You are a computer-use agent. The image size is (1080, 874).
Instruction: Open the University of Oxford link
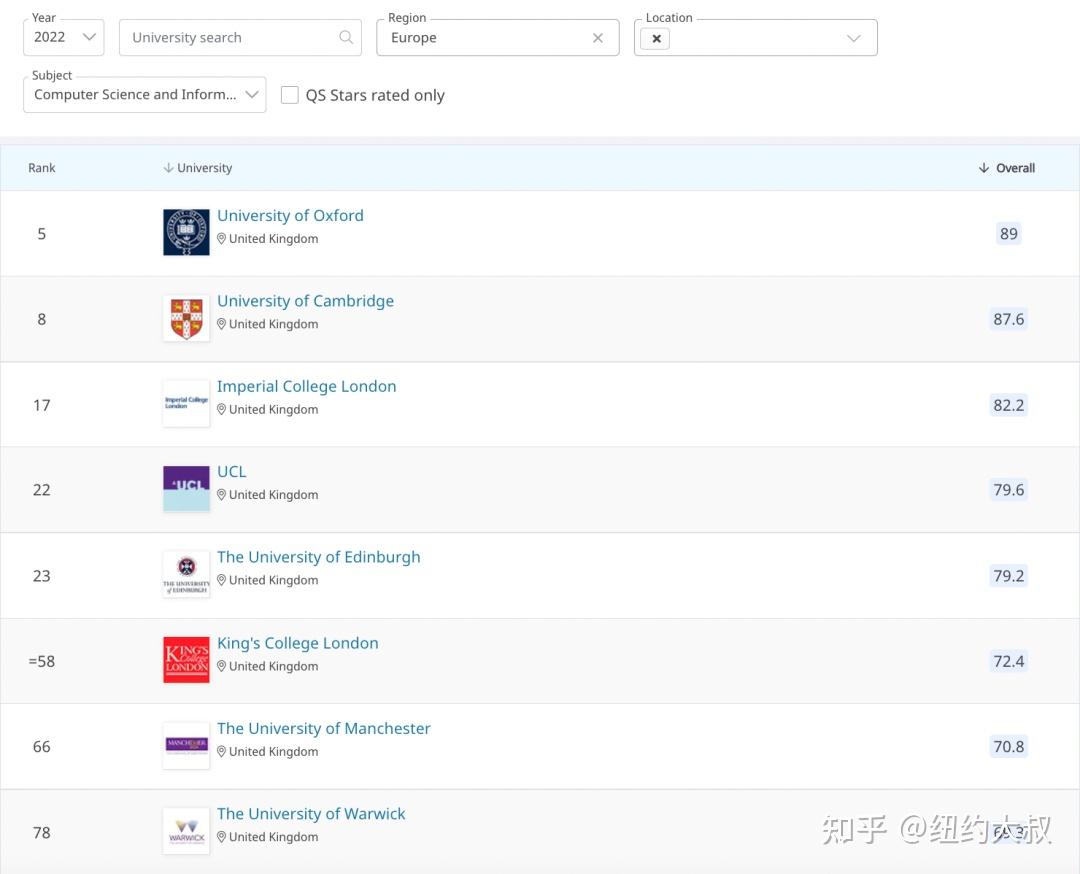click(x=290, y=215)
